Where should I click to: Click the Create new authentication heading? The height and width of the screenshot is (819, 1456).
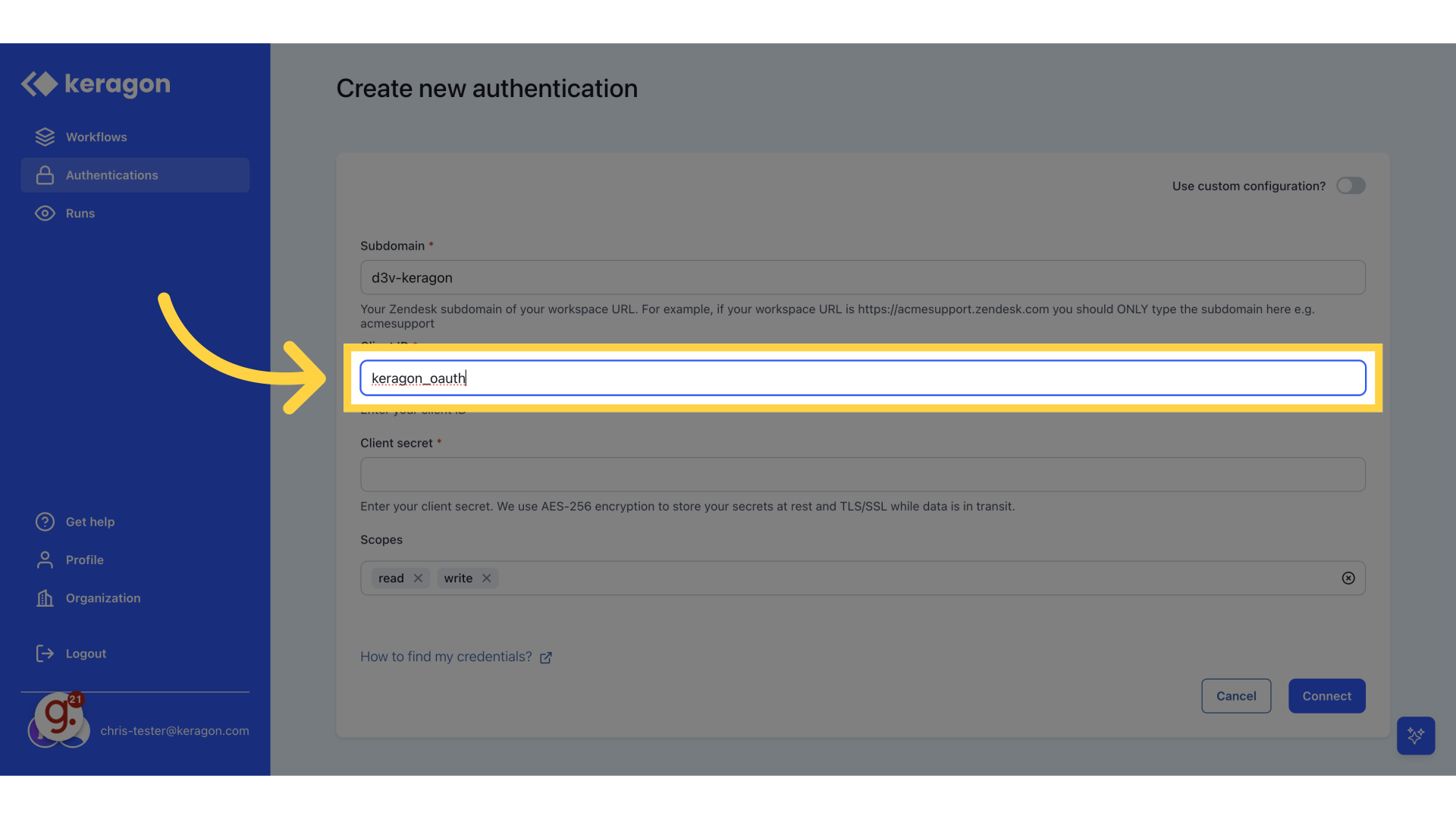[487, 89]
